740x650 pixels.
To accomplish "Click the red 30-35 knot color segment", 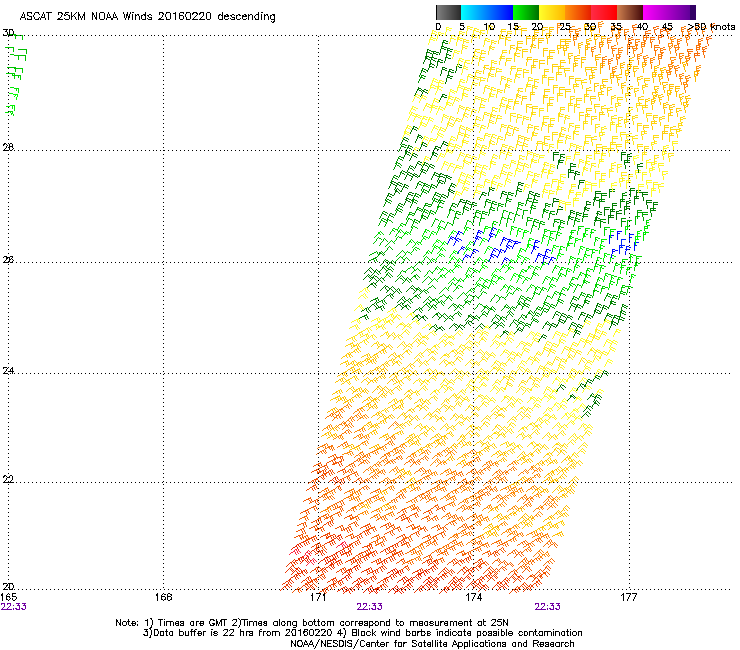I will pyautogui.click(x=604, y=12).
